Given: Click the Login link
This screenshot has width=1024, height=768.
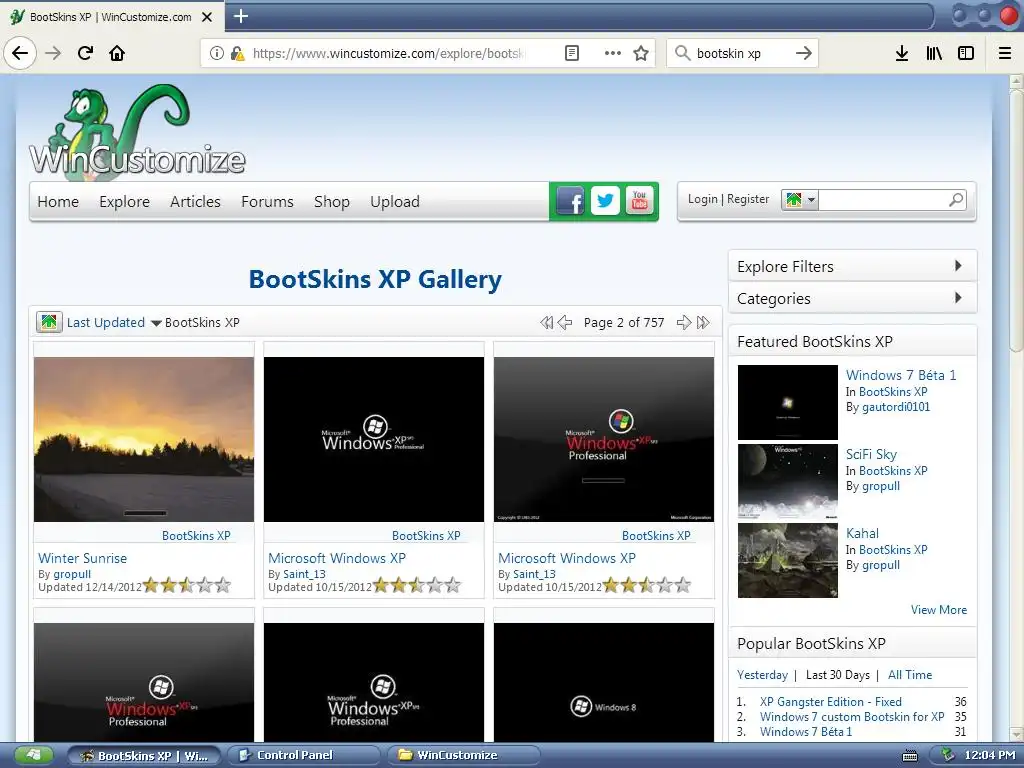Looking at the screenshot, I should click(703, 199).
